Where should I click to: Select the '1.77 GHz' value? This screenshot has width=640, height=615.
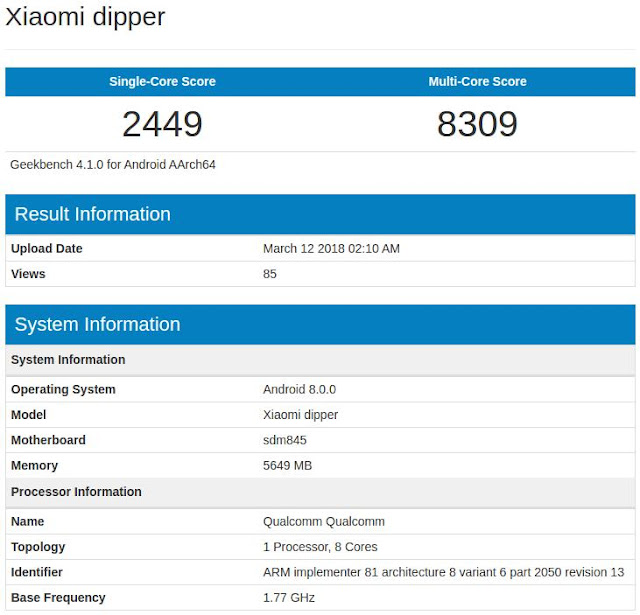pos(289,597)
